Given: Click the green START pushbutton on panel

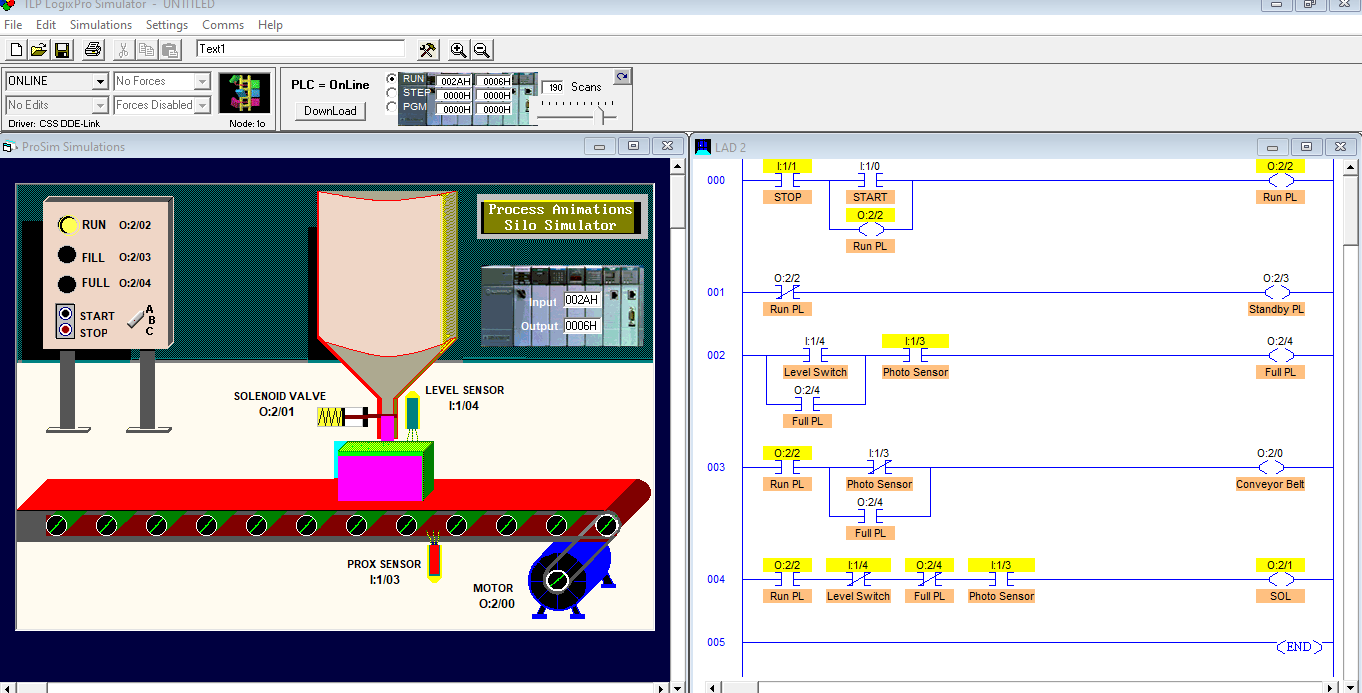Looking at the screenshot, I should (x=66, y=314).
